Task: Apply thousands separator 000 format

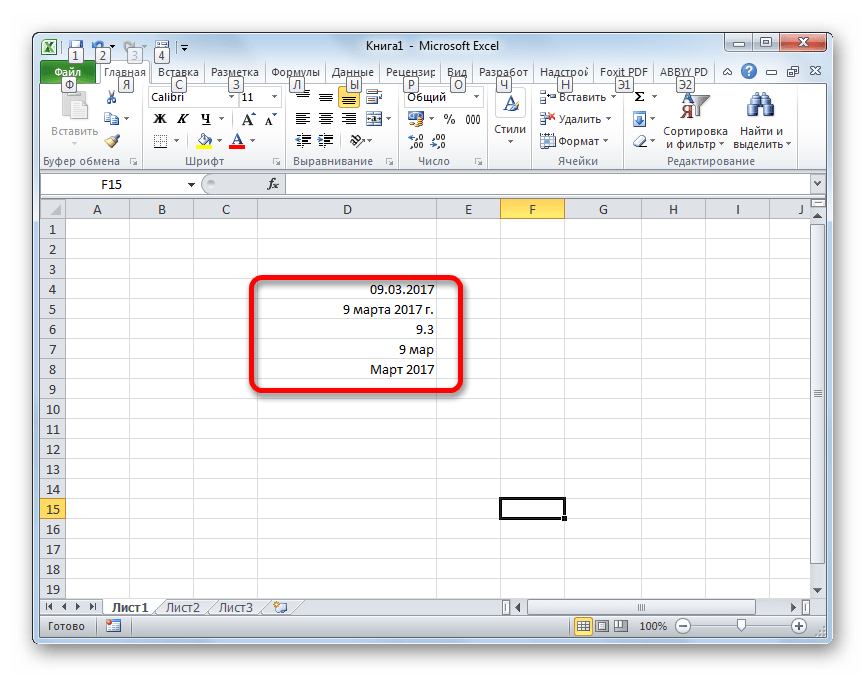Action: click(x=473, y=119)
